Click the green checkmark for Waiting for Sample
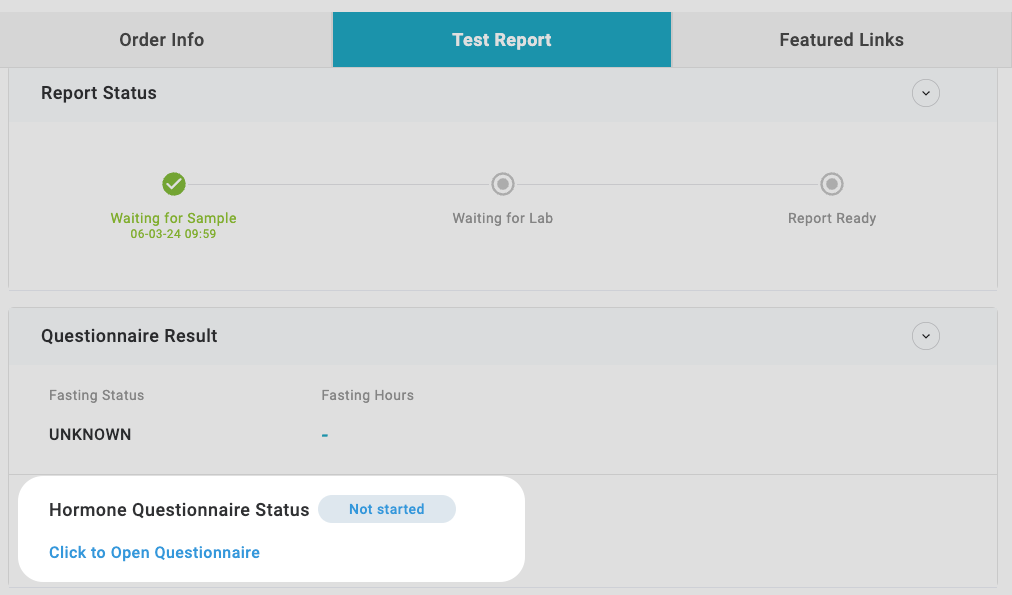The width and height of the screenshot is (1012, 595). [174, 184]
